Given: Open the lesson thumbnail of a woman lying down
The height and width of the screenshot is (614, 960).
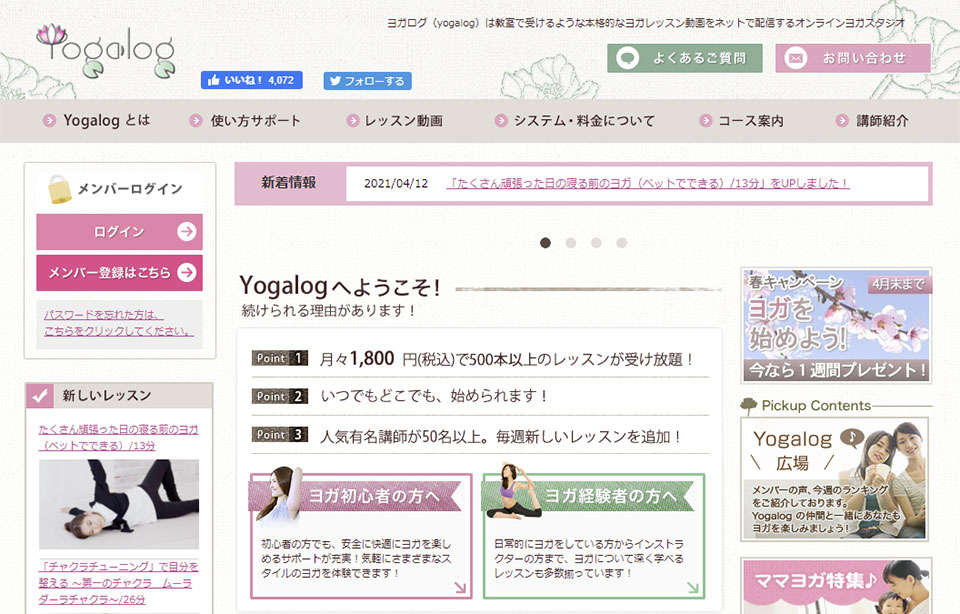Looking at the screenshot, I should pyautogui.click(x=119, y=504).
